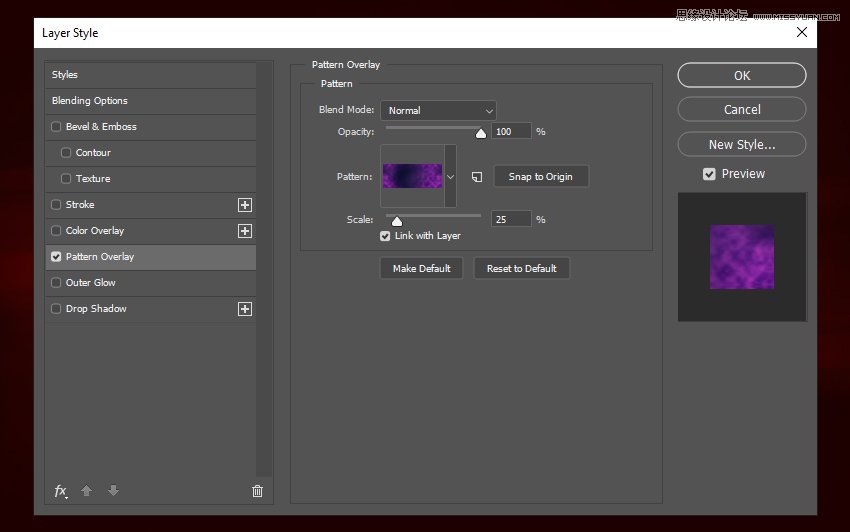Add another Drop Shadow with plus icon

point(245,309)
